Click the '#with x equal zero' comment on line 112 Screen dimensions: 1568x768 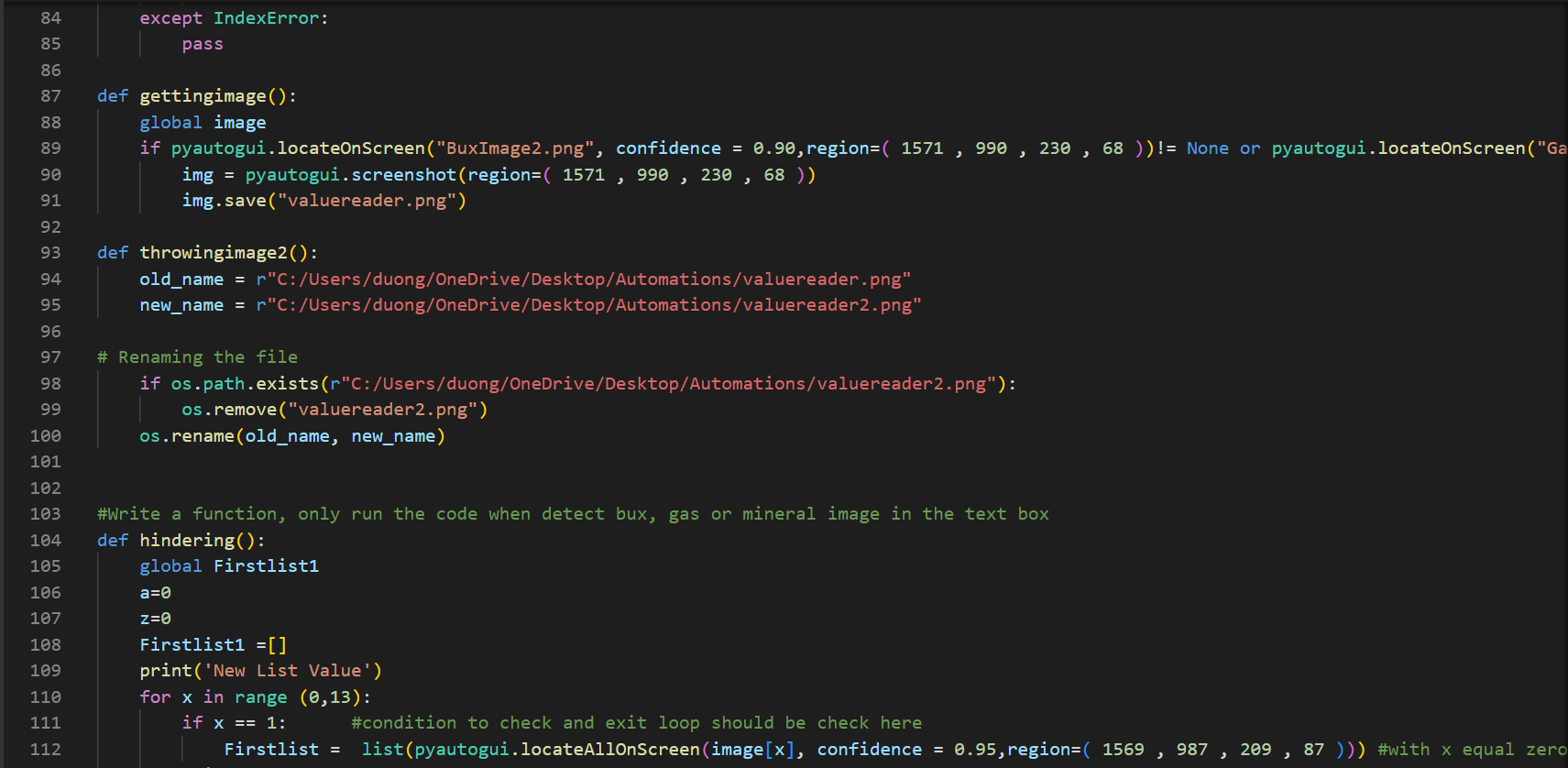pos(1472,750)
